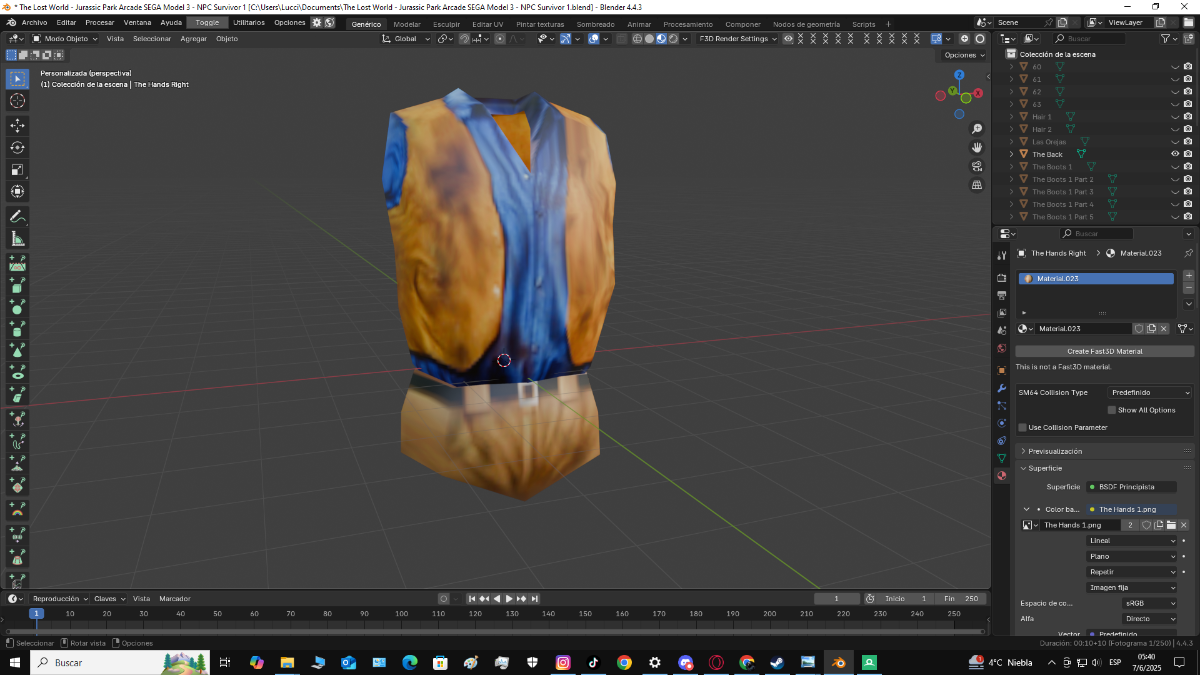Collapse the Superficie panel
The width and height of the screenshot is (1200, 675).
click(x=1105, y=468)
